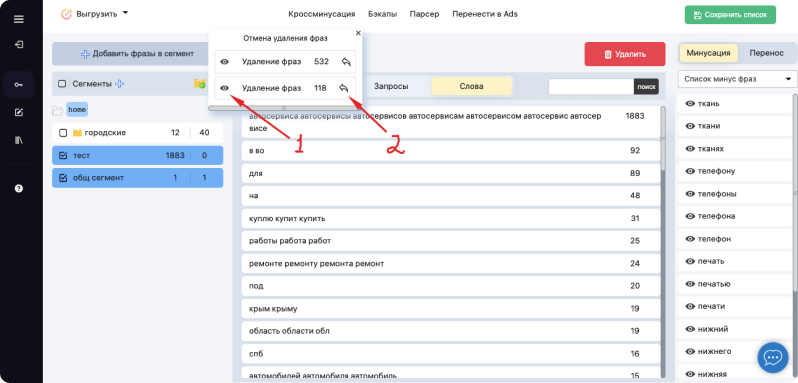
Task: Select the word row 'спб'
Action: click(450, 353)
